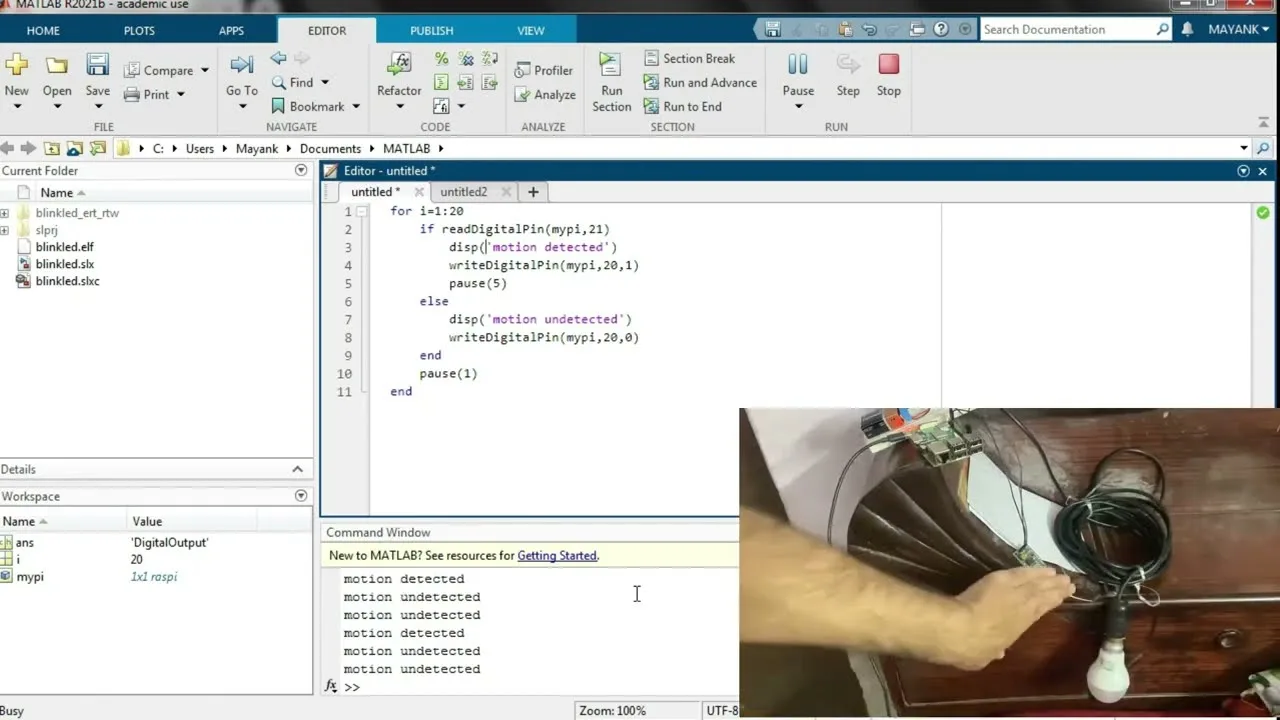Click the Analyze code button
The height and width of the screenshot is (720, 1280).
(545, 95)
